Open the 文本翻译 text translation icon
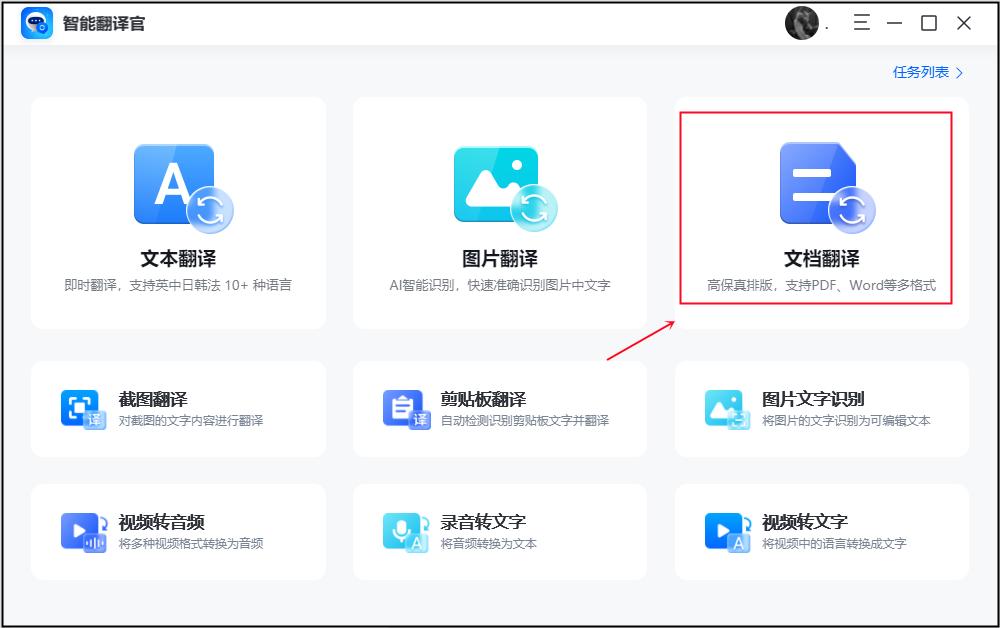This screenshot has width=1000, height=628. [180, 185]
